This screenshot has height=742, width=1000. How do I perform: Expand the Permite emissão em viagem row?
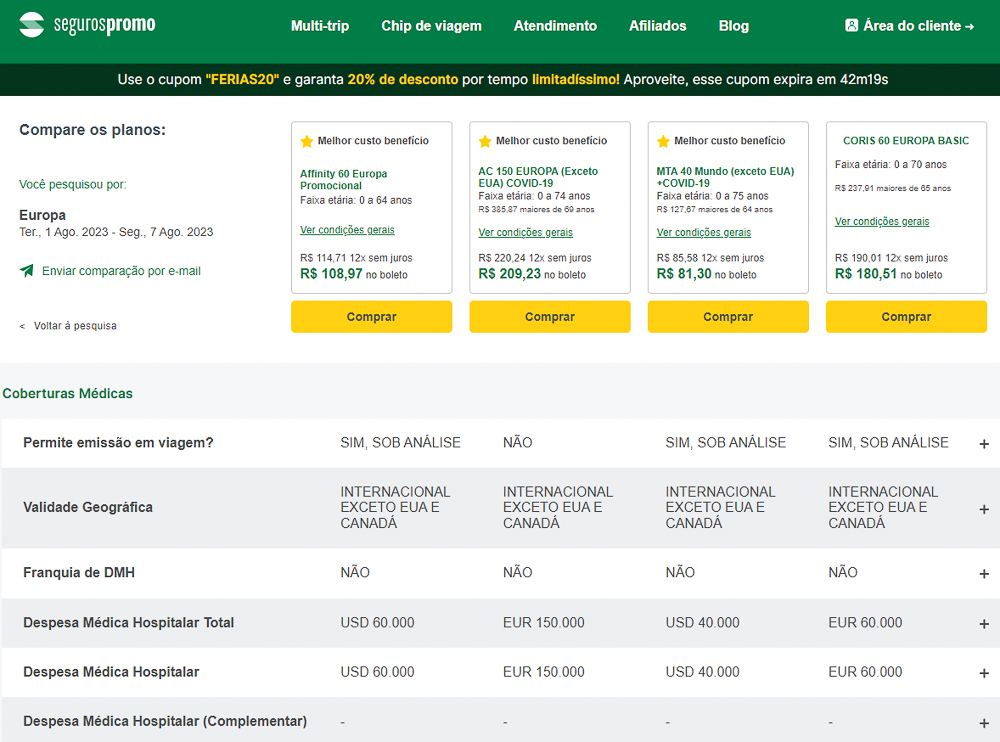(x=984, y=444)
